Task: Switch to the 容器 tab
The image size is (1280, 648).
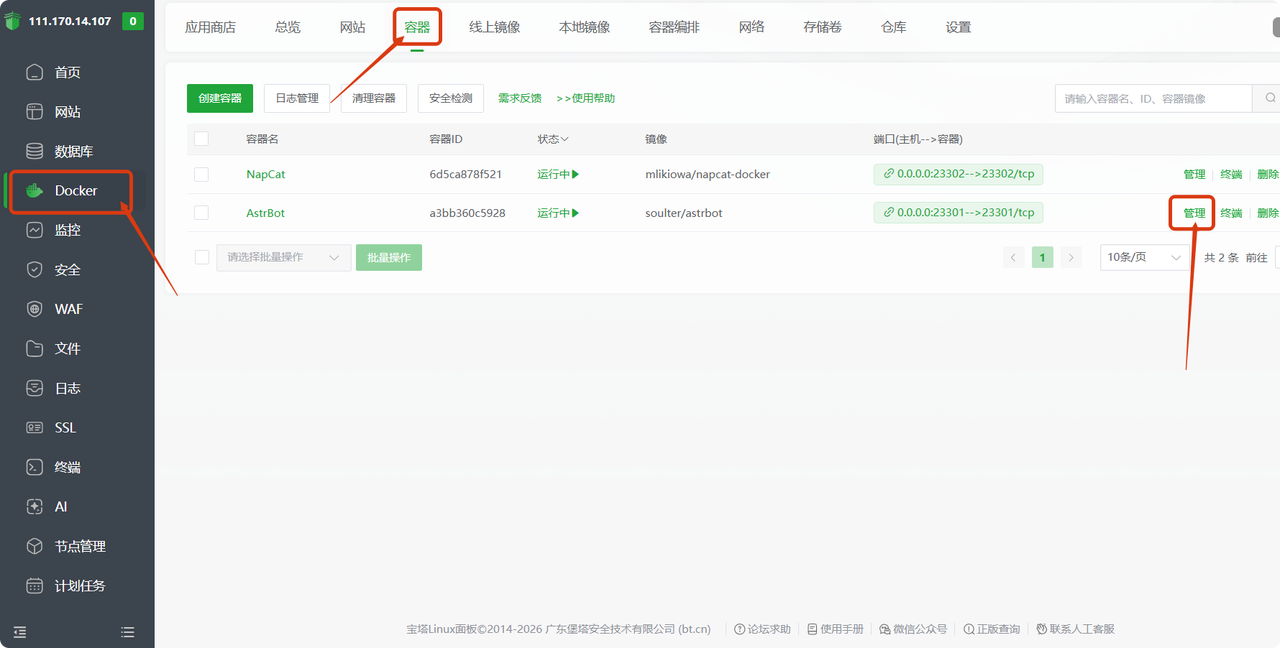Action: pos(417,27)
